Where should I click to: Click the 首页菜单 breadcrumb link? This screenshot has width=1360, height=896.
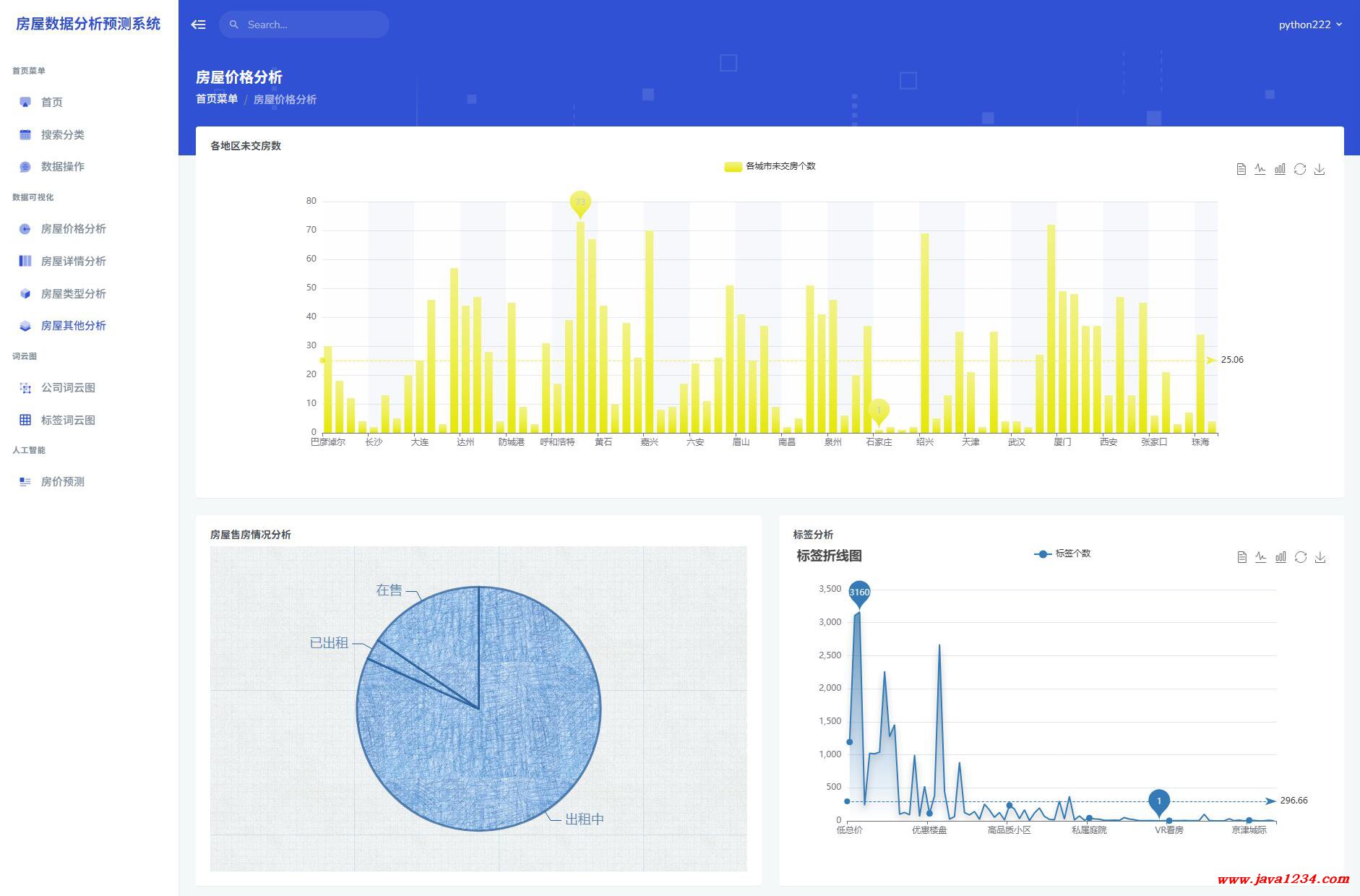(217, 99)
